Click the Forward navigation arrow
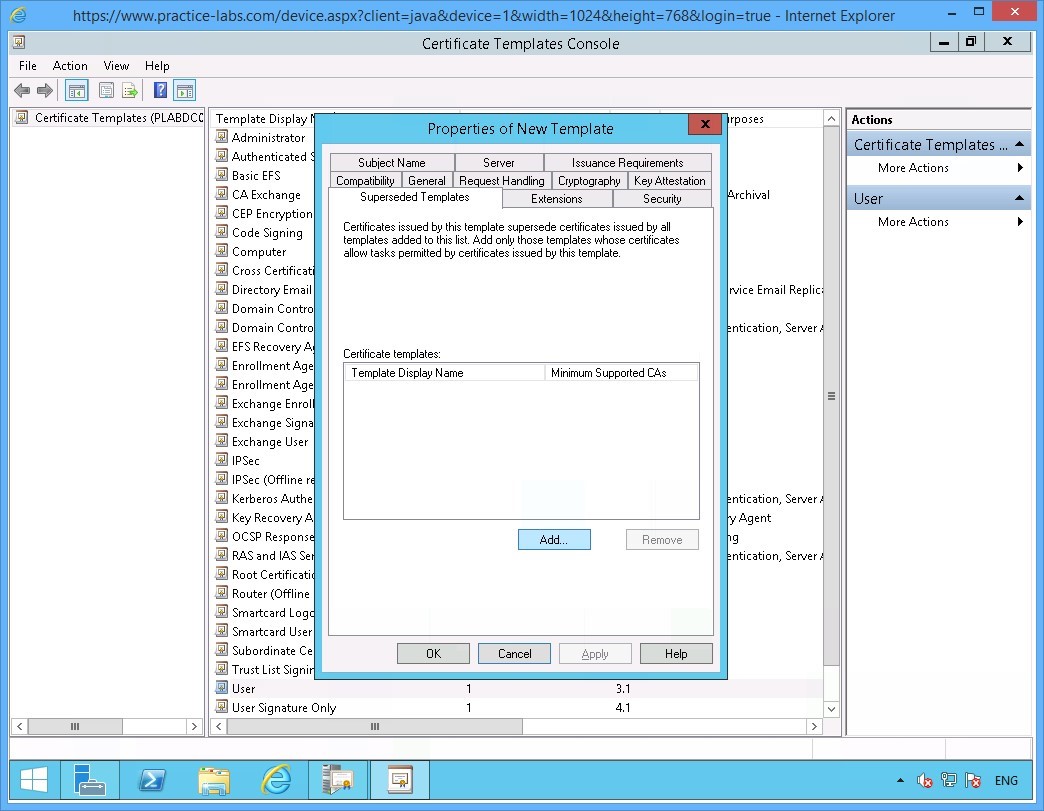 (x=44, y=90)
